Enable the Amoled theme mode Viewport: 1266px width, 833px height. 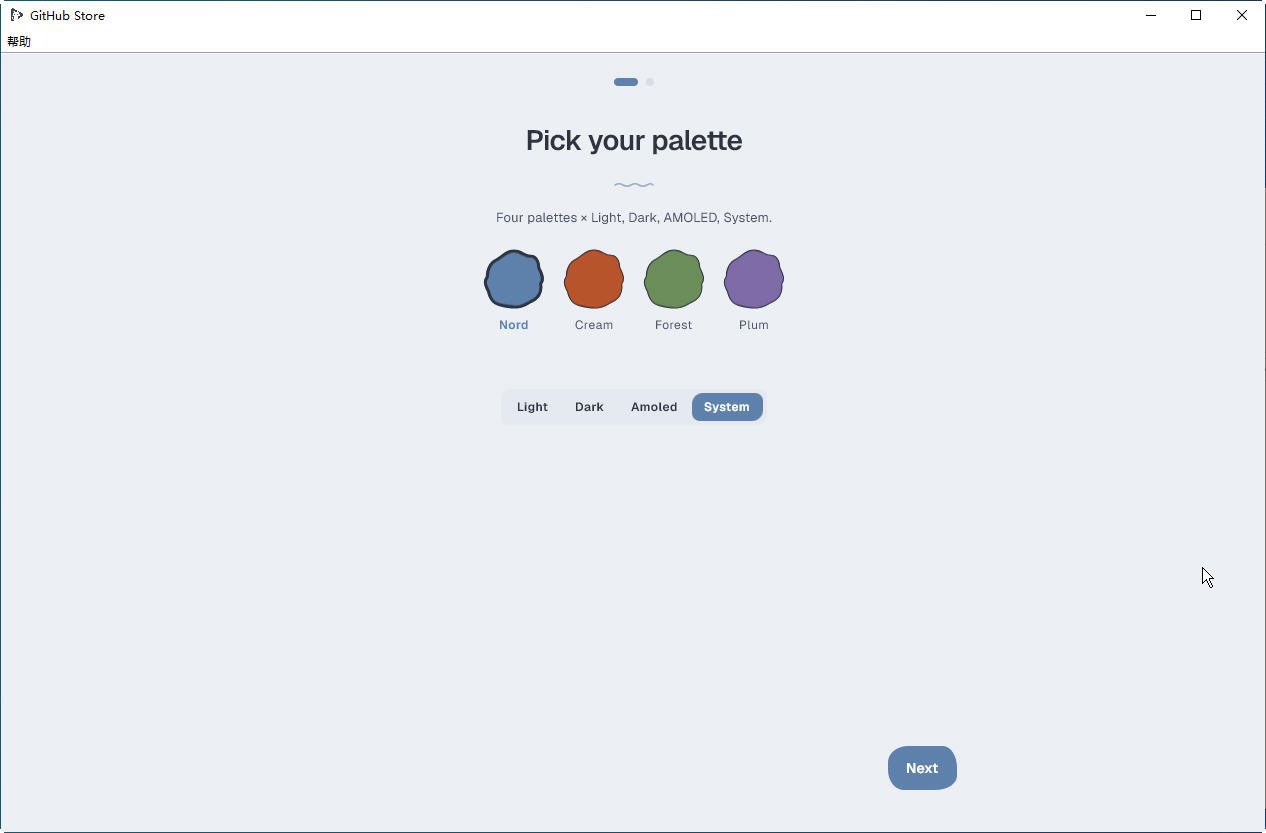point(654,407)
